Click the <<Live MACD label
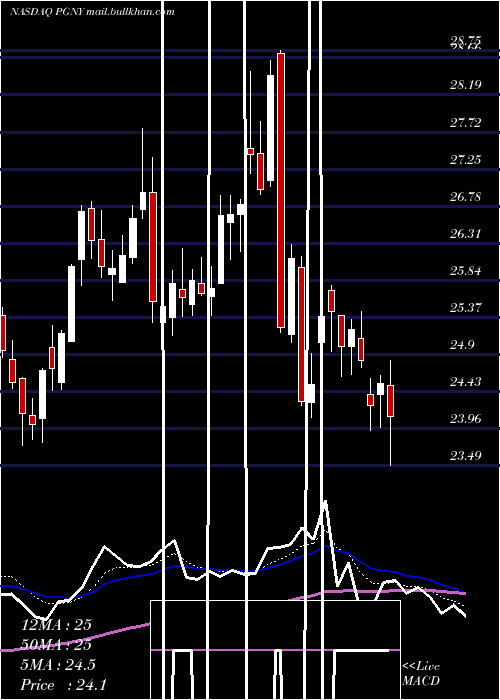This screenshot has height=700, width=500. point(421,674)
